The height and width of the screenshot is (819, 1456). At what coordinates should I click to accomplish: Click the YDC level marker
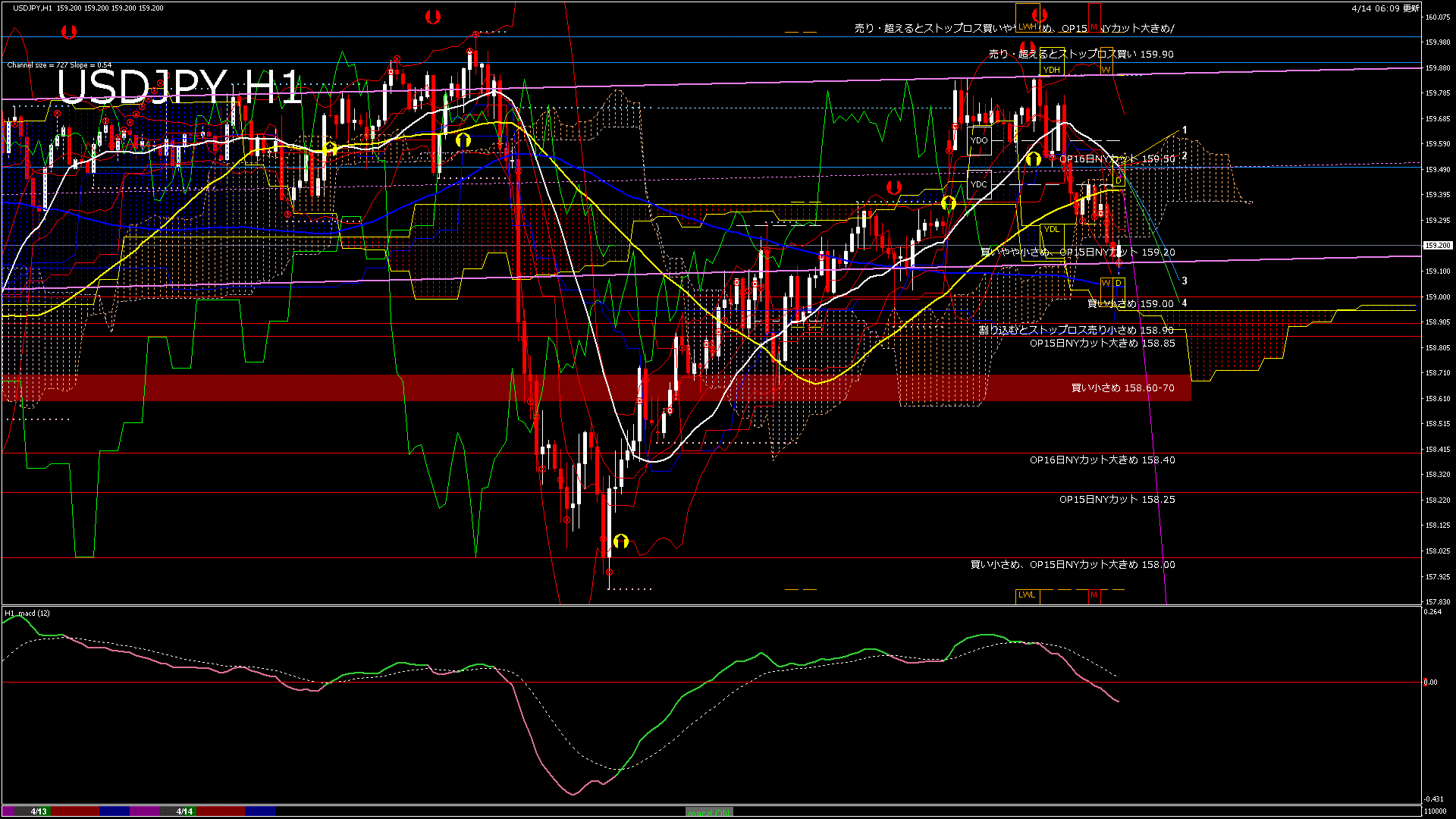point(979,185)
